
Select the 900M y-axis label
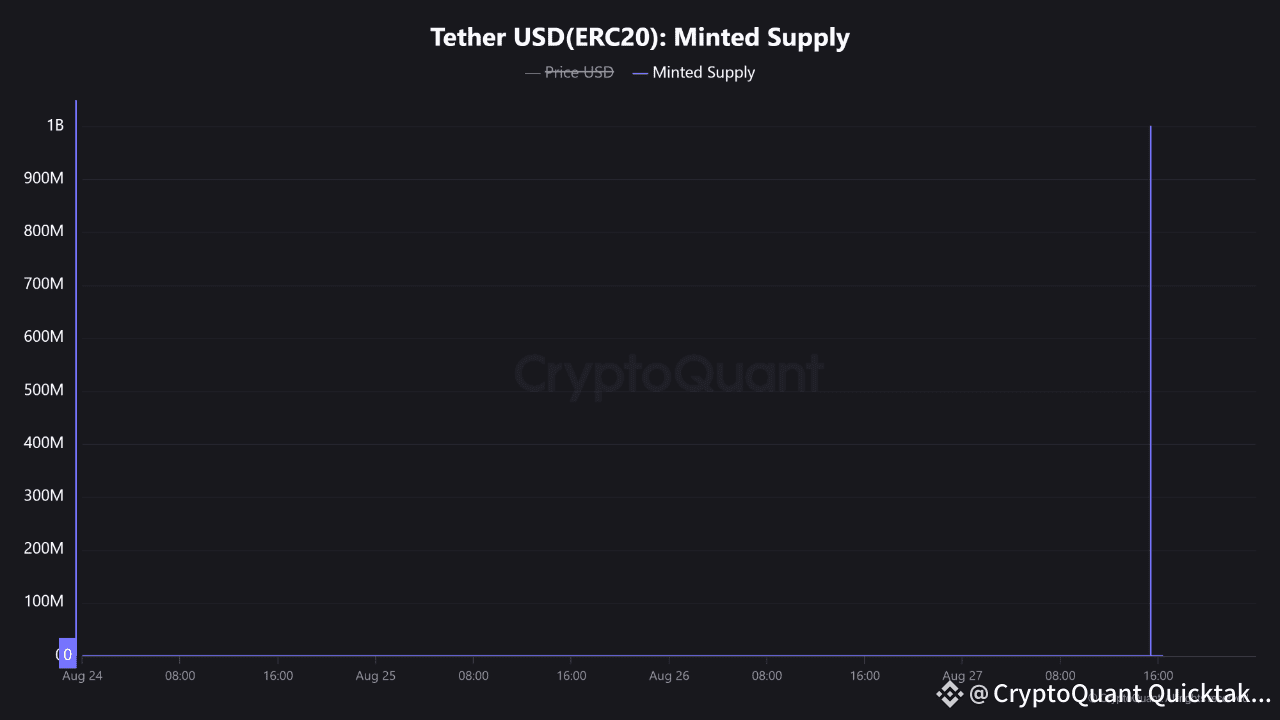coord(43,178)
